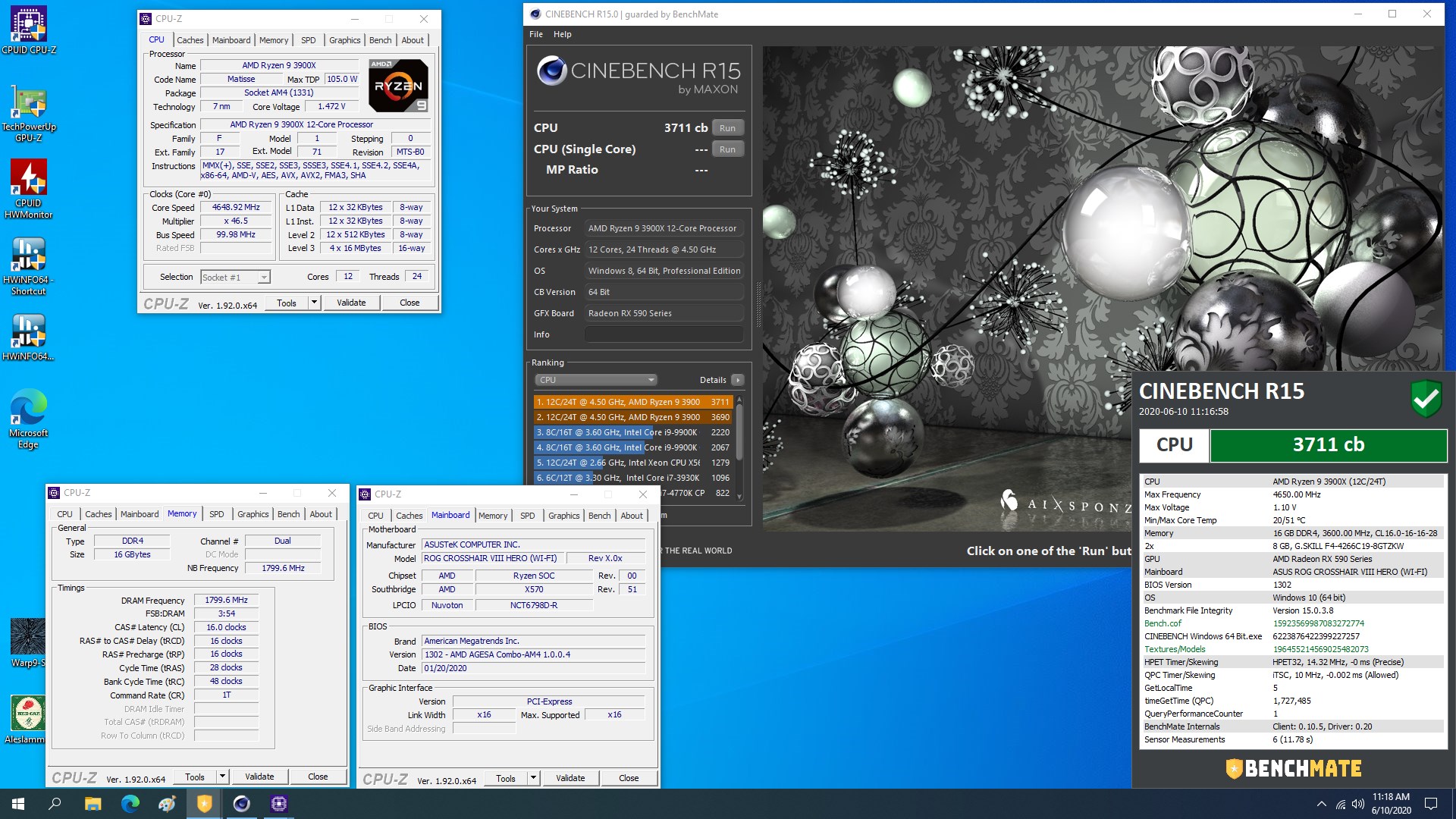This screenshot has height=819, width=1456.
Task: Expand Tools arrow in Memory window
Action: coord(222,777)
